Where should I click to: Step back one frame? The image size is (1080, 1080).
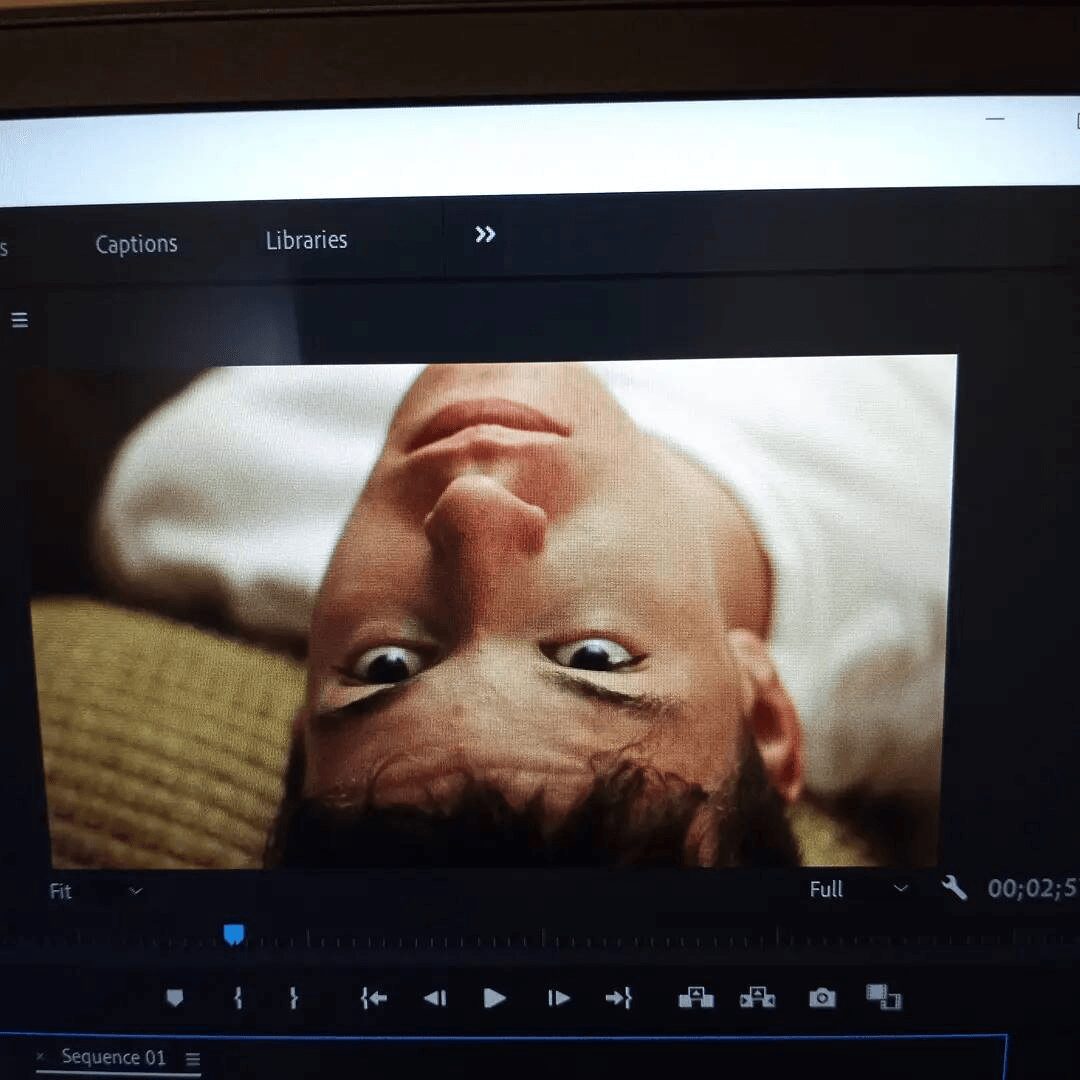tap(435, 998)
